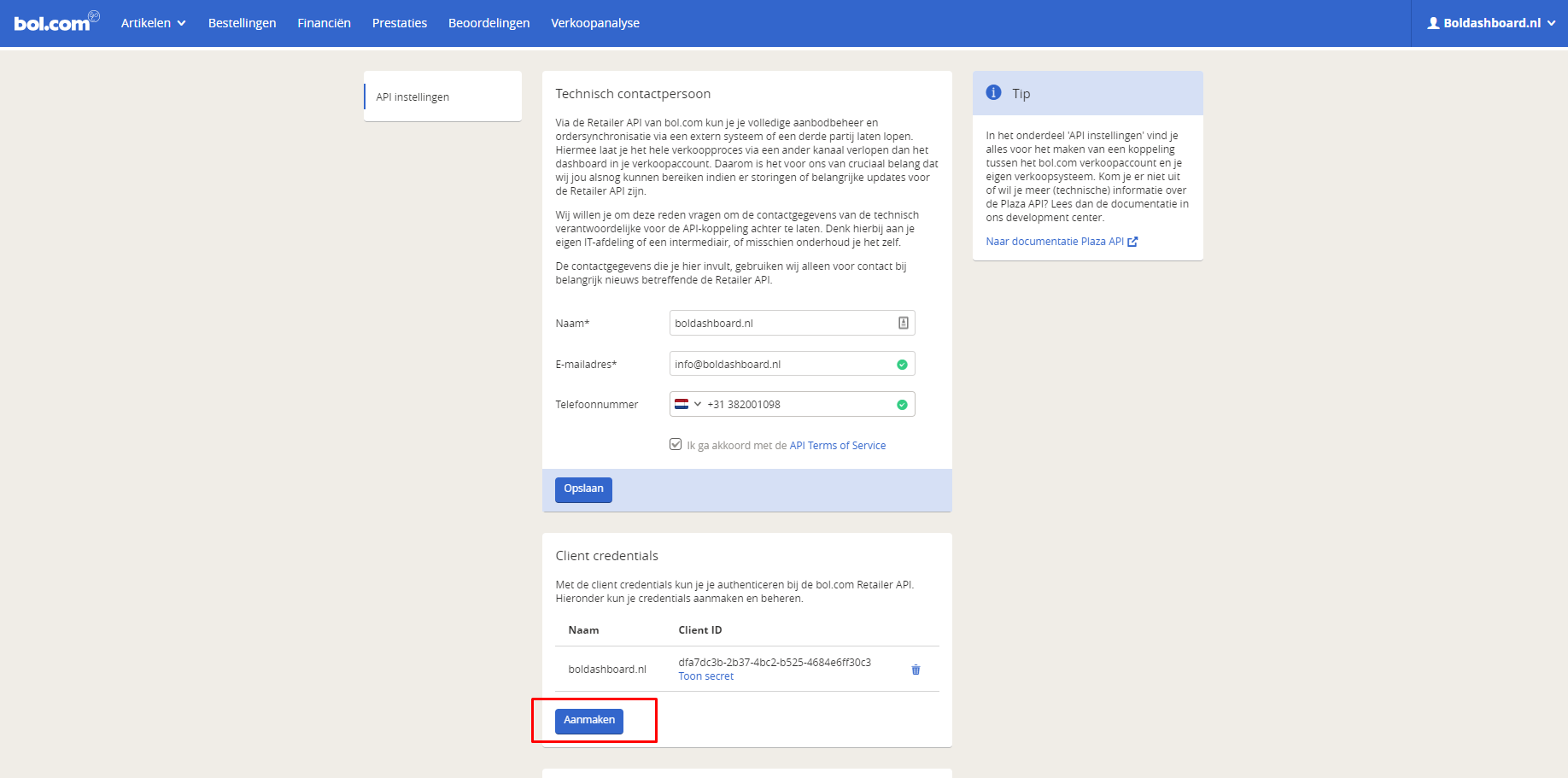Image resolution: width=1568 pixels, height=778 pixels.
Task: Click green checkmark in Telefoonnummer field
Action: click(x=902, y=405)
